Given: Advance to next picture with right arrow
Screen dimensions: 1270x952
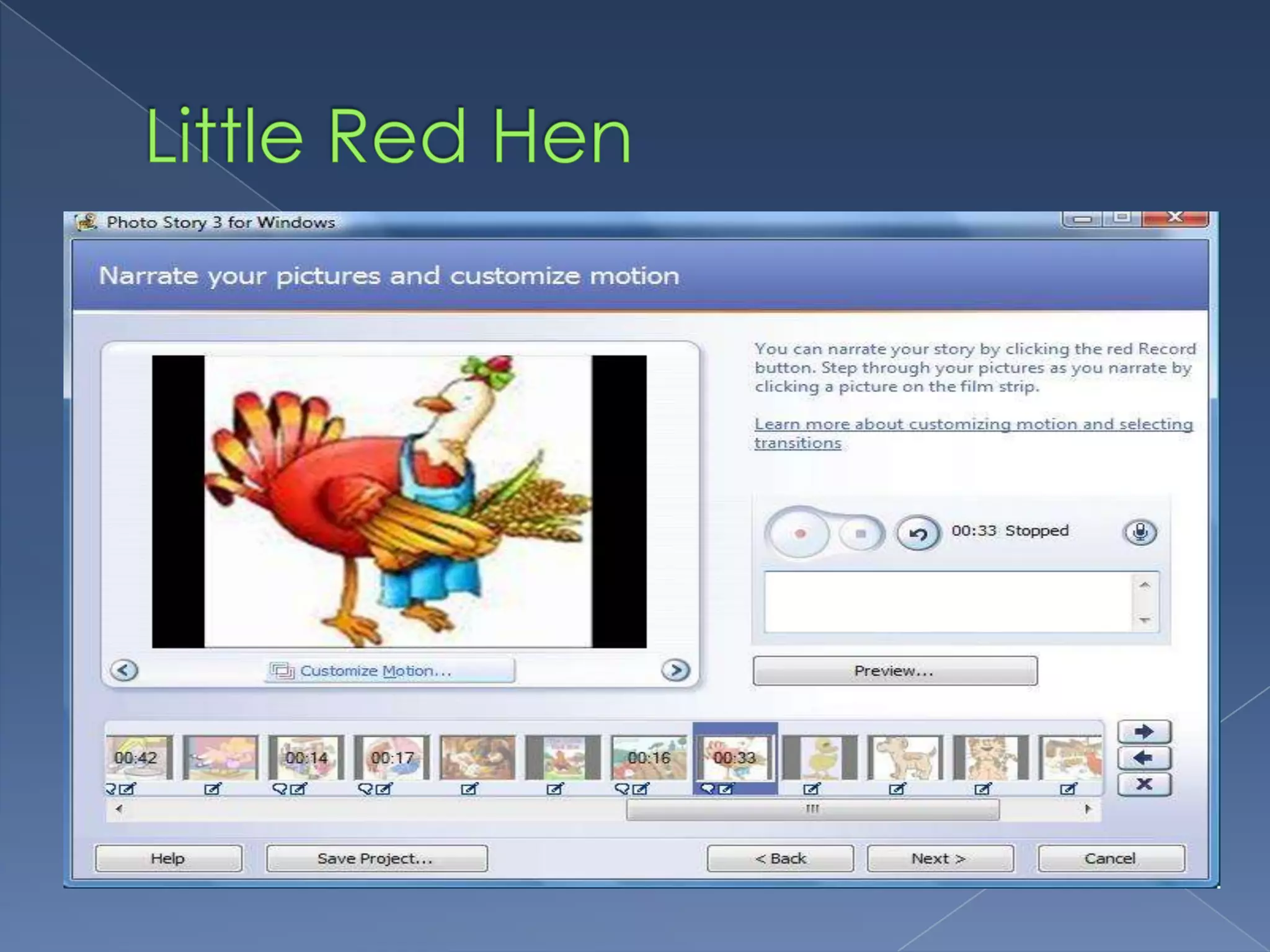Looking at the screenshot, I should tap(675, 670).
